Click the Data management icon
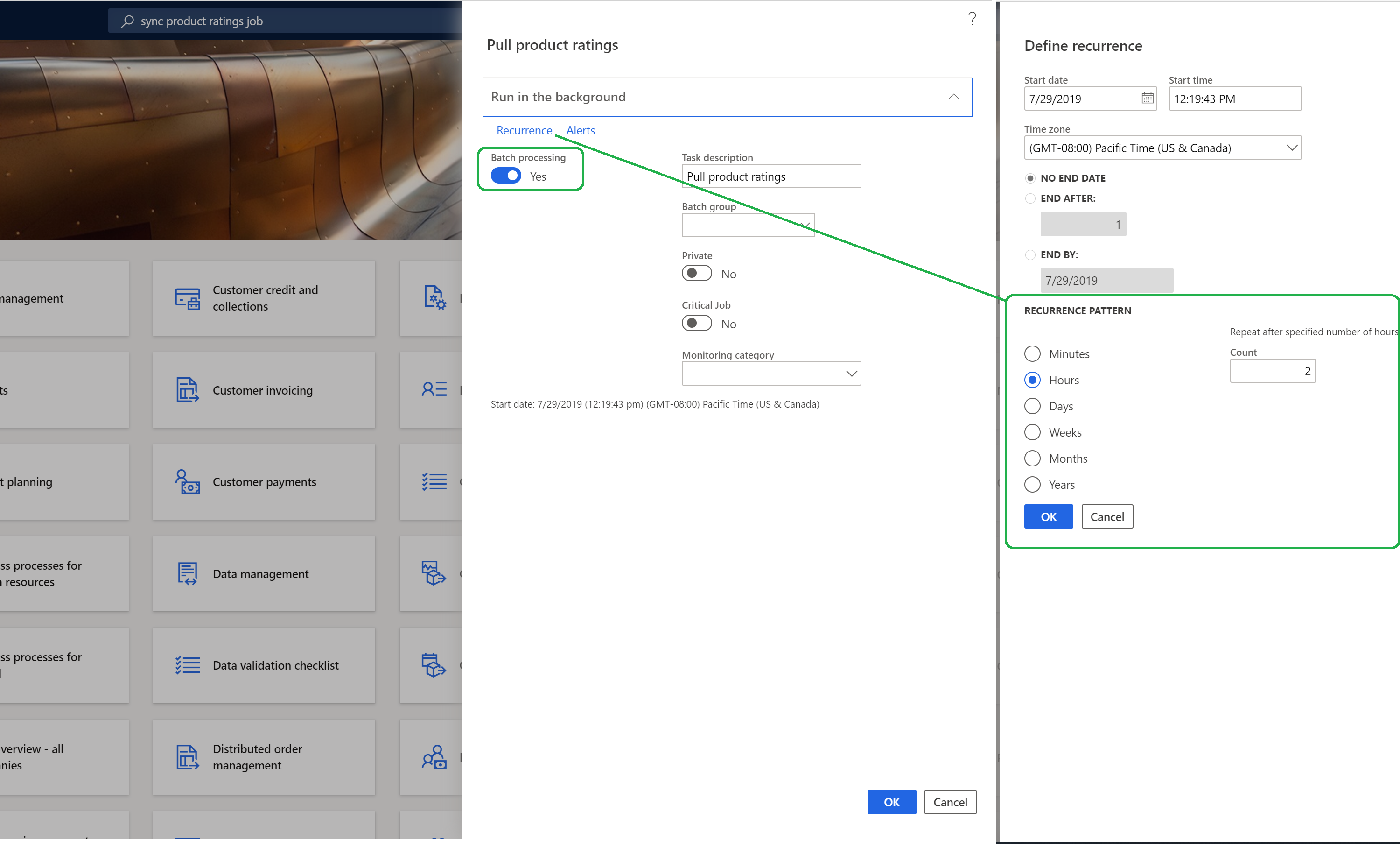1400x847 pixels. point(187,573)
